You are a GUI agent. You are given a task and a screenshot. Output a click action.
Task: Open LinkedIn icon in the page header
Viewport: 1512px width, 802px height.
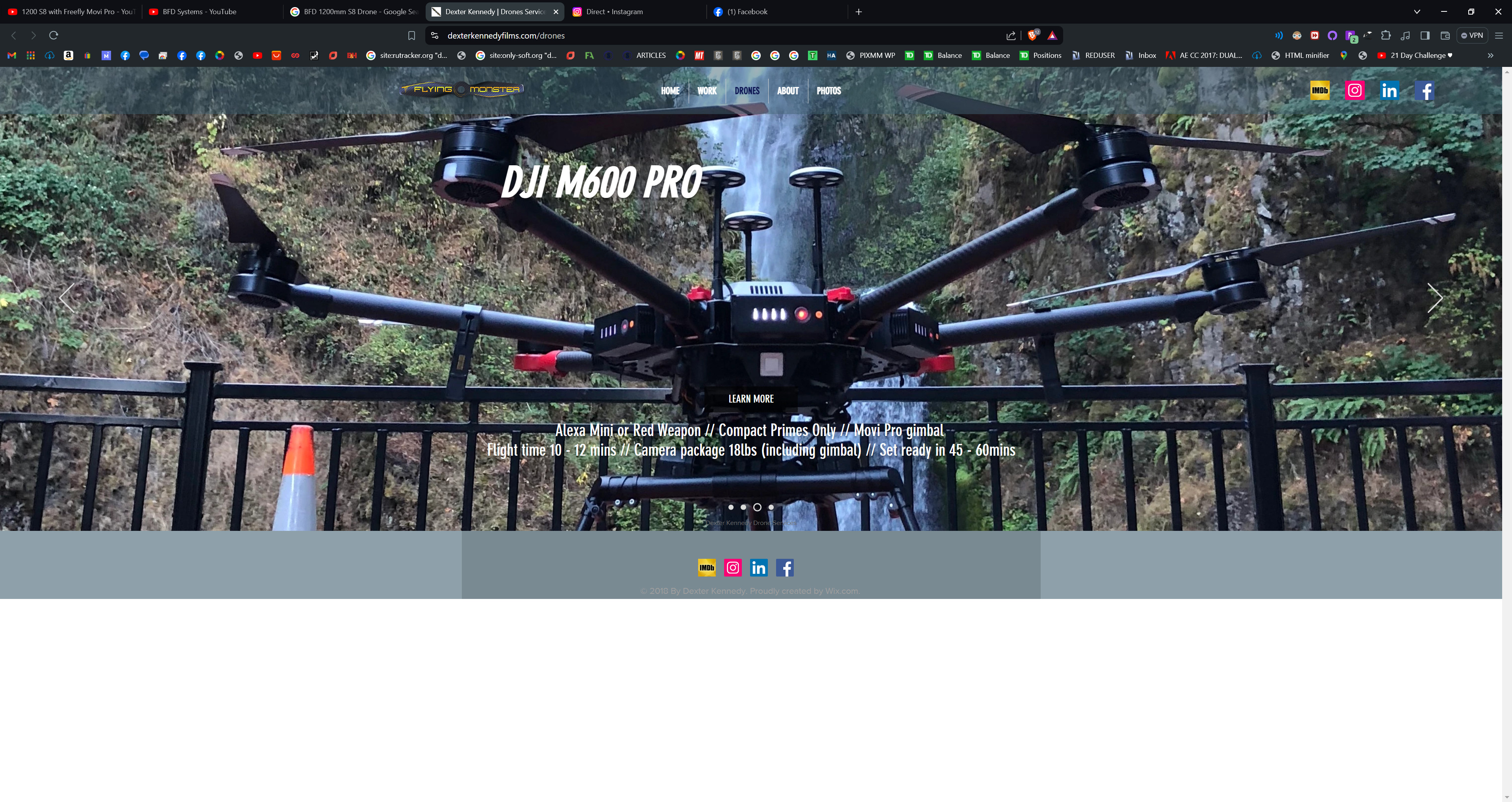pyautogui.click(x=1389, y=91)
